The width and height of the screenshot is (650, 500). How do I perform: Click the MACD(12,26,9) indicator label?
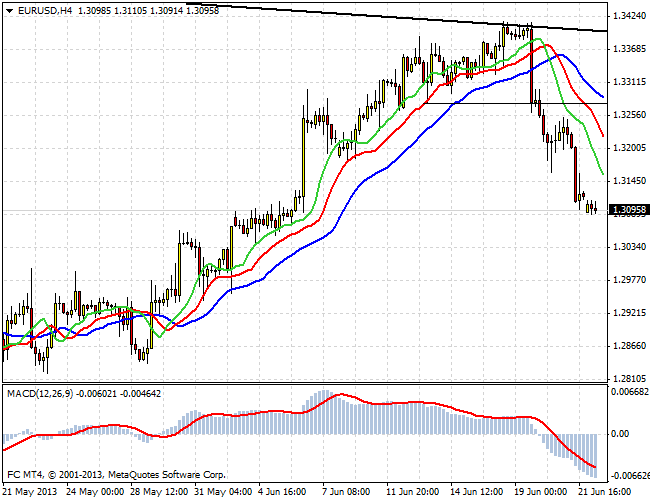click(40, 393)
